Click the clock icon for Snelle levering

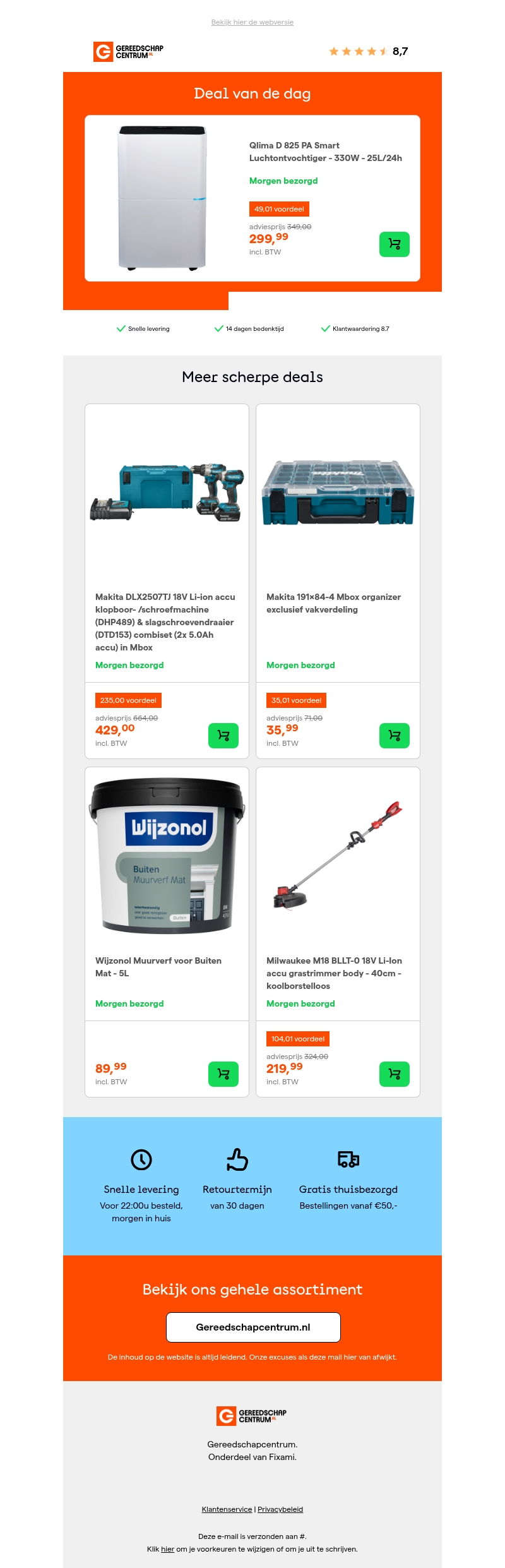(141, 1159)
